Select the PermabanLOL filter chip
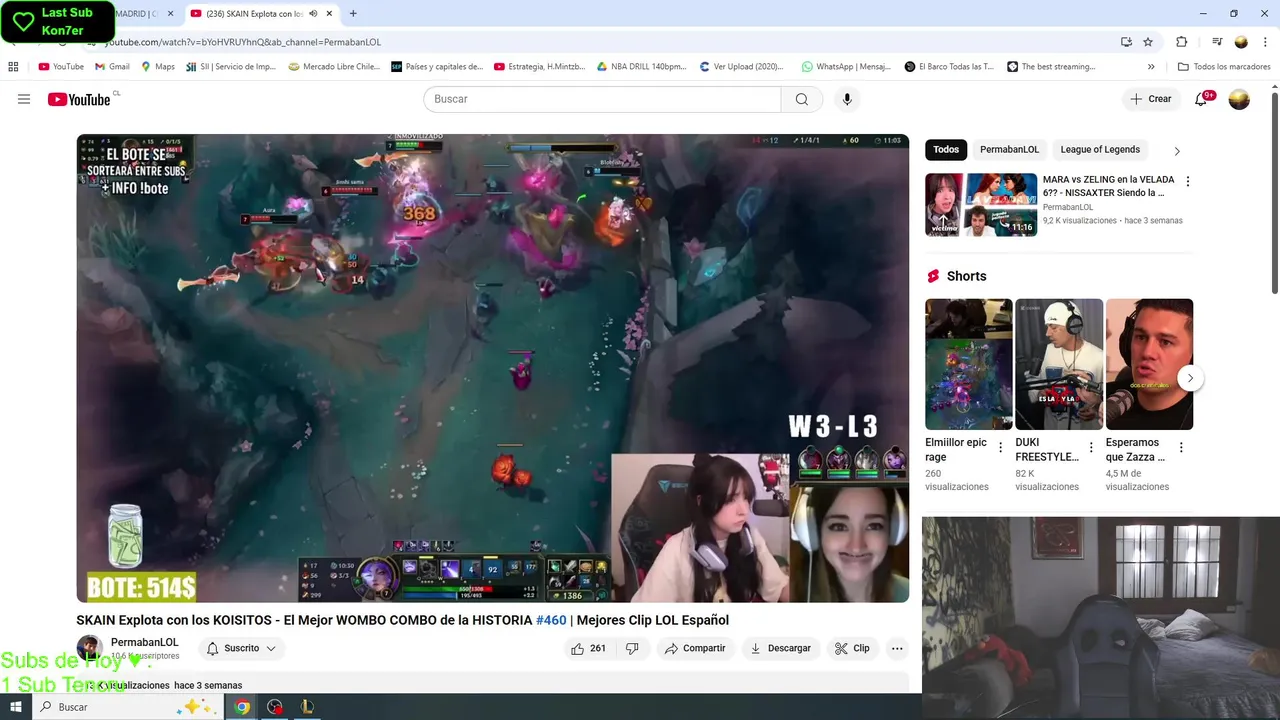This screenshot has width=1280, height=720. (1009, 150)
